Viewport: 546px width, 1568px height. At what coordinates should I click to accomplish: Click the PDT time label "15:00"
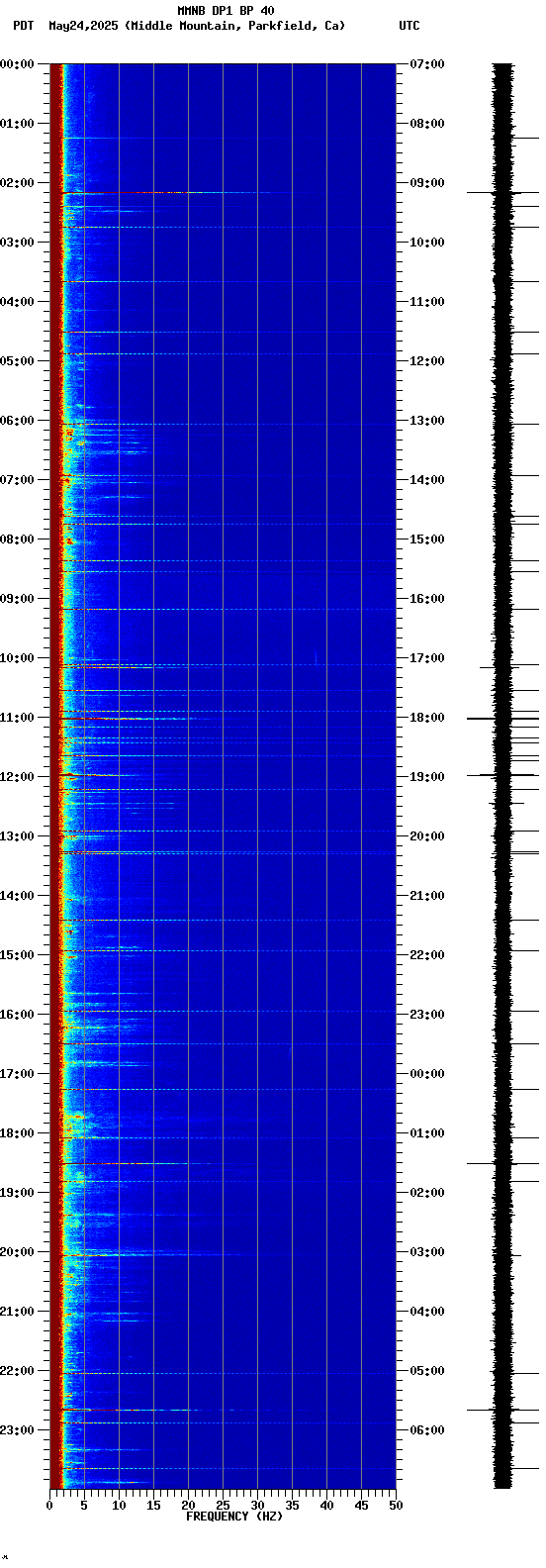(17, 955)
